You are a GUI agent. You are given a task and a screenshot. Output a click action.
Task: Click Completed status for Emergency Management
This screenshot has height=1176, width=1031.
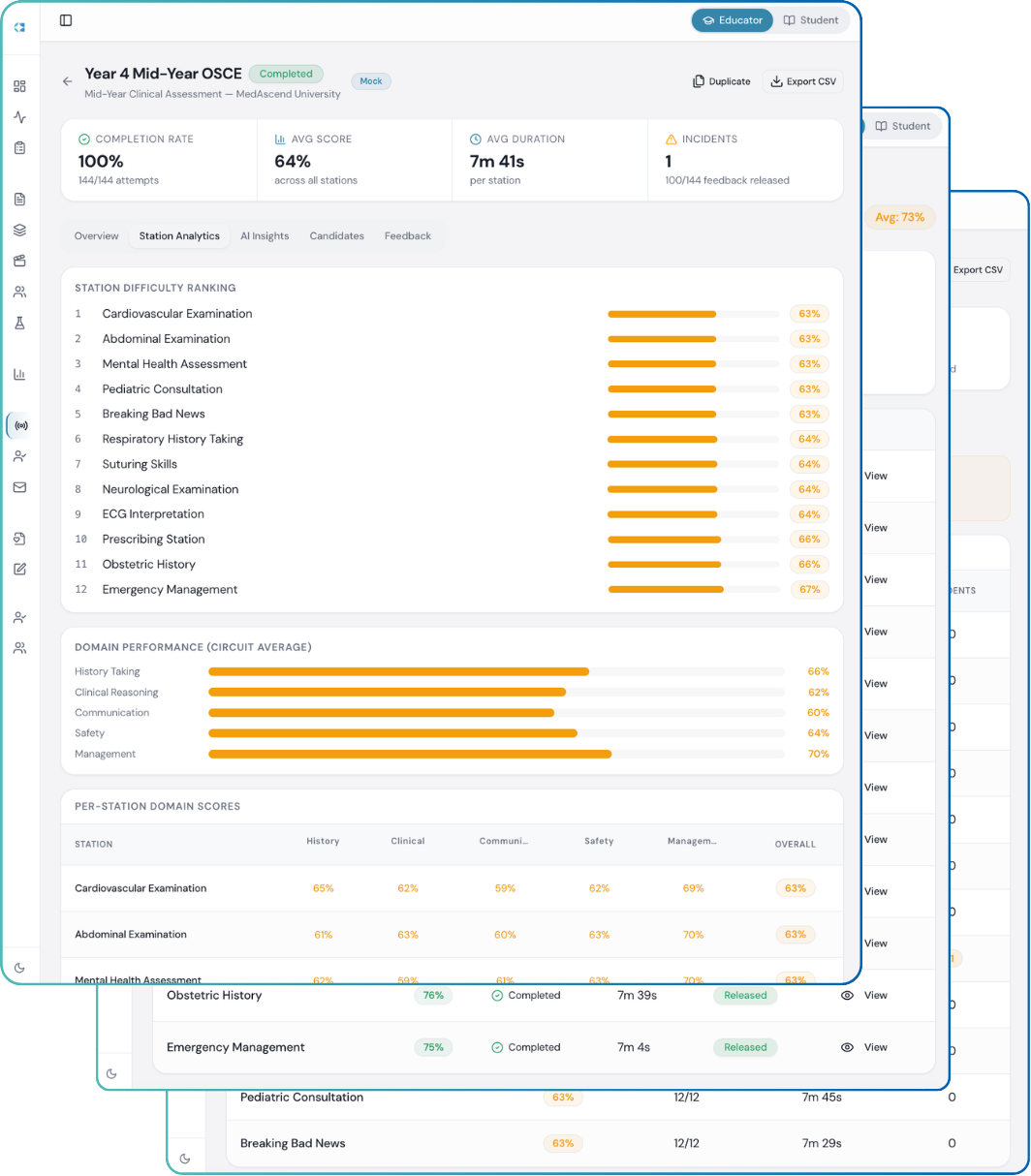(525, 1047)
